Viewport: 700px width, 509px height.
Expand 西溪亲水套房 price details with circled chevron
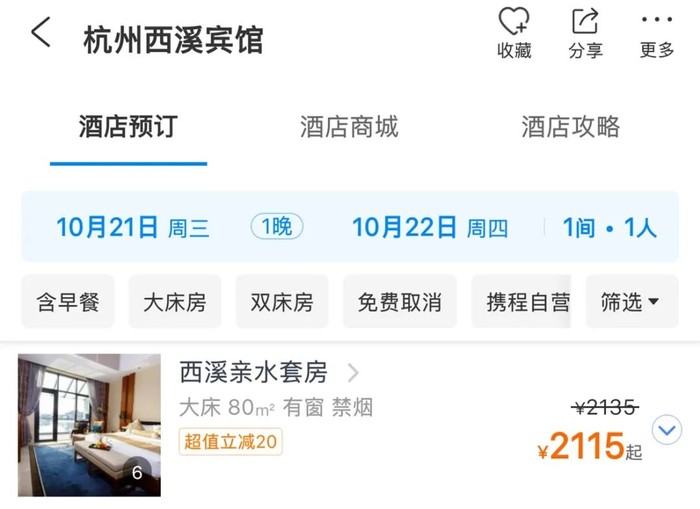pyautogui.click(x=666, y=430)
